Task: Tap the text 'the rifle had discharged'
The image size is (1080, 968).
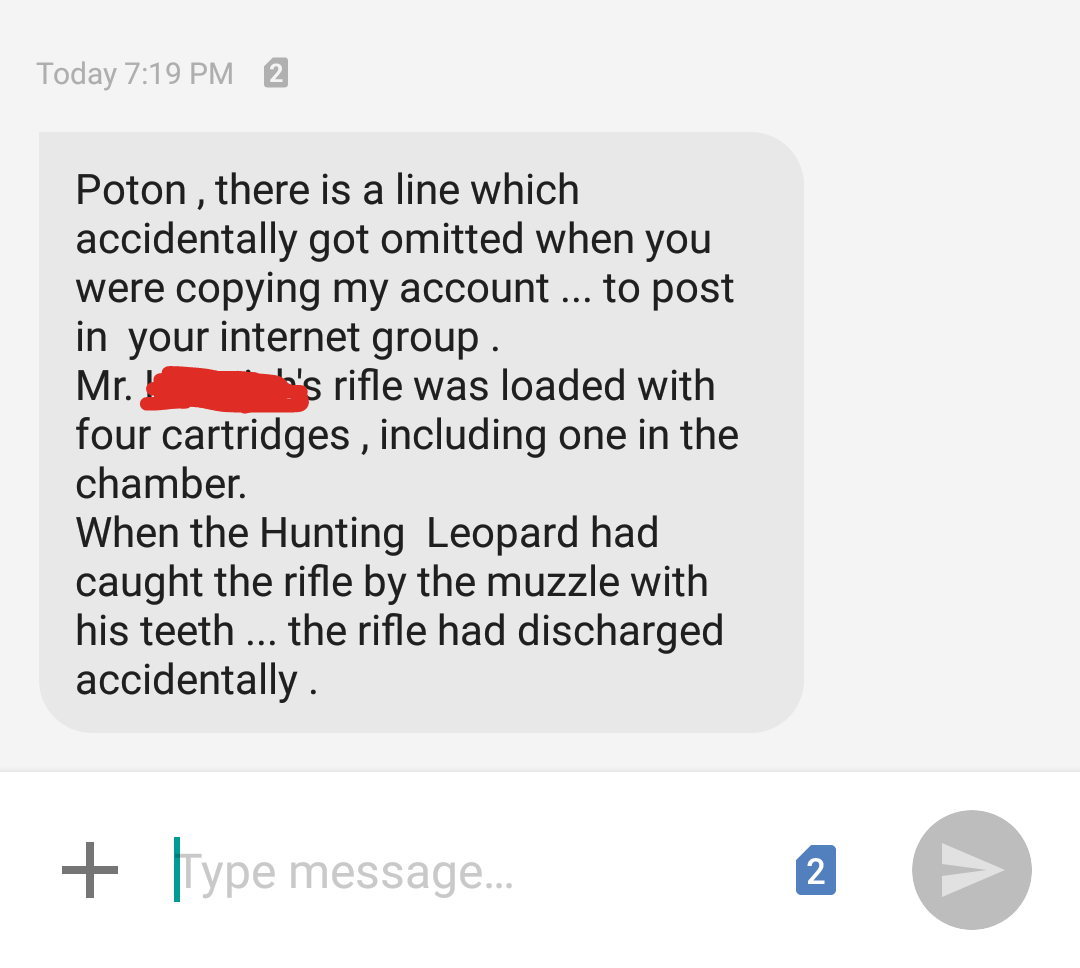Action: tap(506, 631)
